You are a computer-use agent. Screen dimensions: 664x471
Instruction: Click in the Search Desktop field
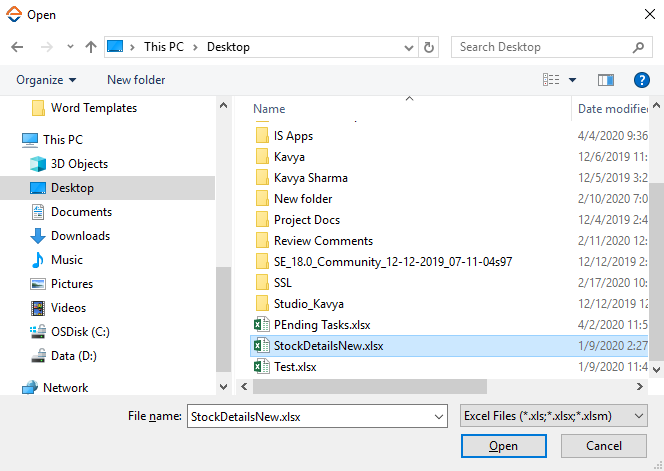(x=540, y=47)
